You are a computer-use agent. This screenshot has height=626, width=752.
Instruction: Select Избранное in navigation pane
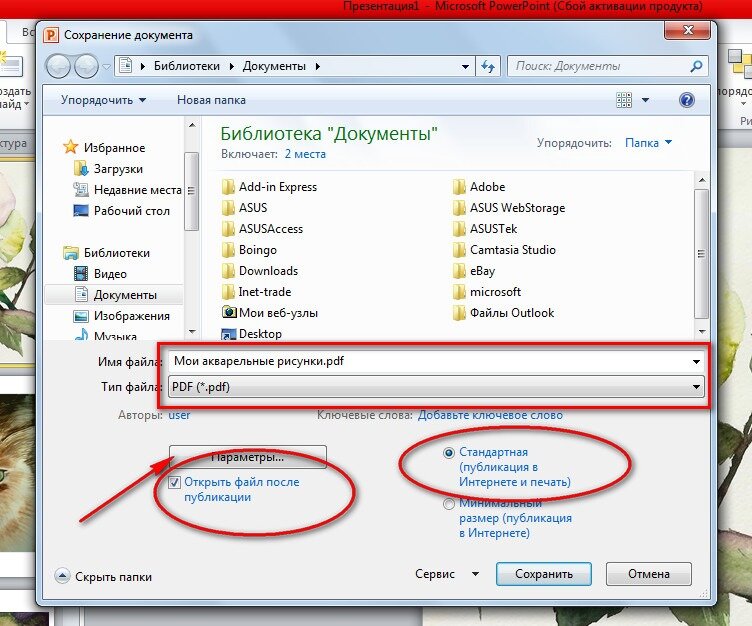pos(105,147)
